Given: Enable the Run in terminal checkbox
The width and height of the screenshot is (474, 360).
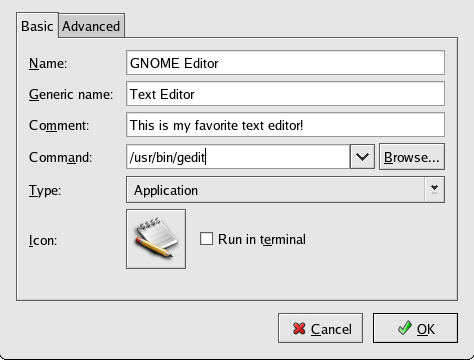Looking at the screenshot, I should tap(206, 239).
